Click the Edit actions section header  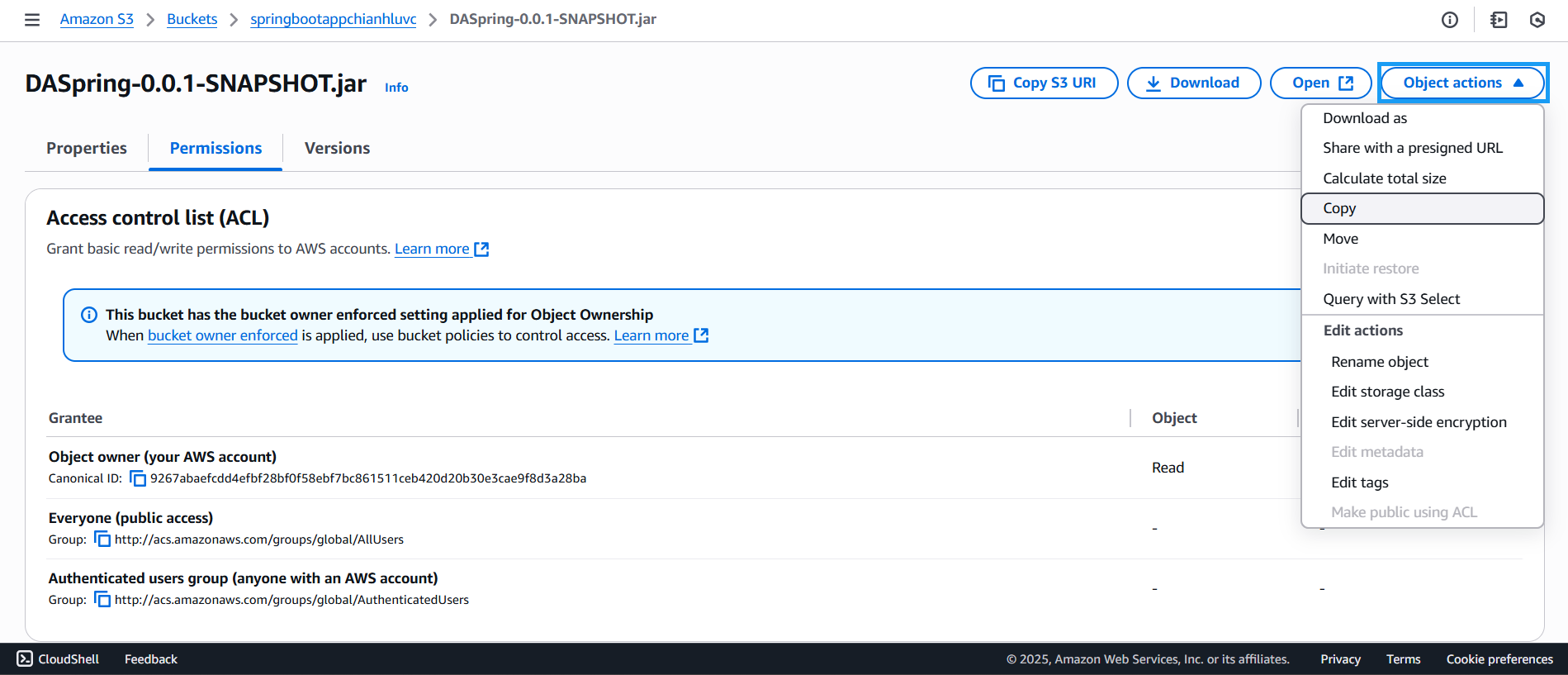pyautogui.click(x=1363, y=330)
